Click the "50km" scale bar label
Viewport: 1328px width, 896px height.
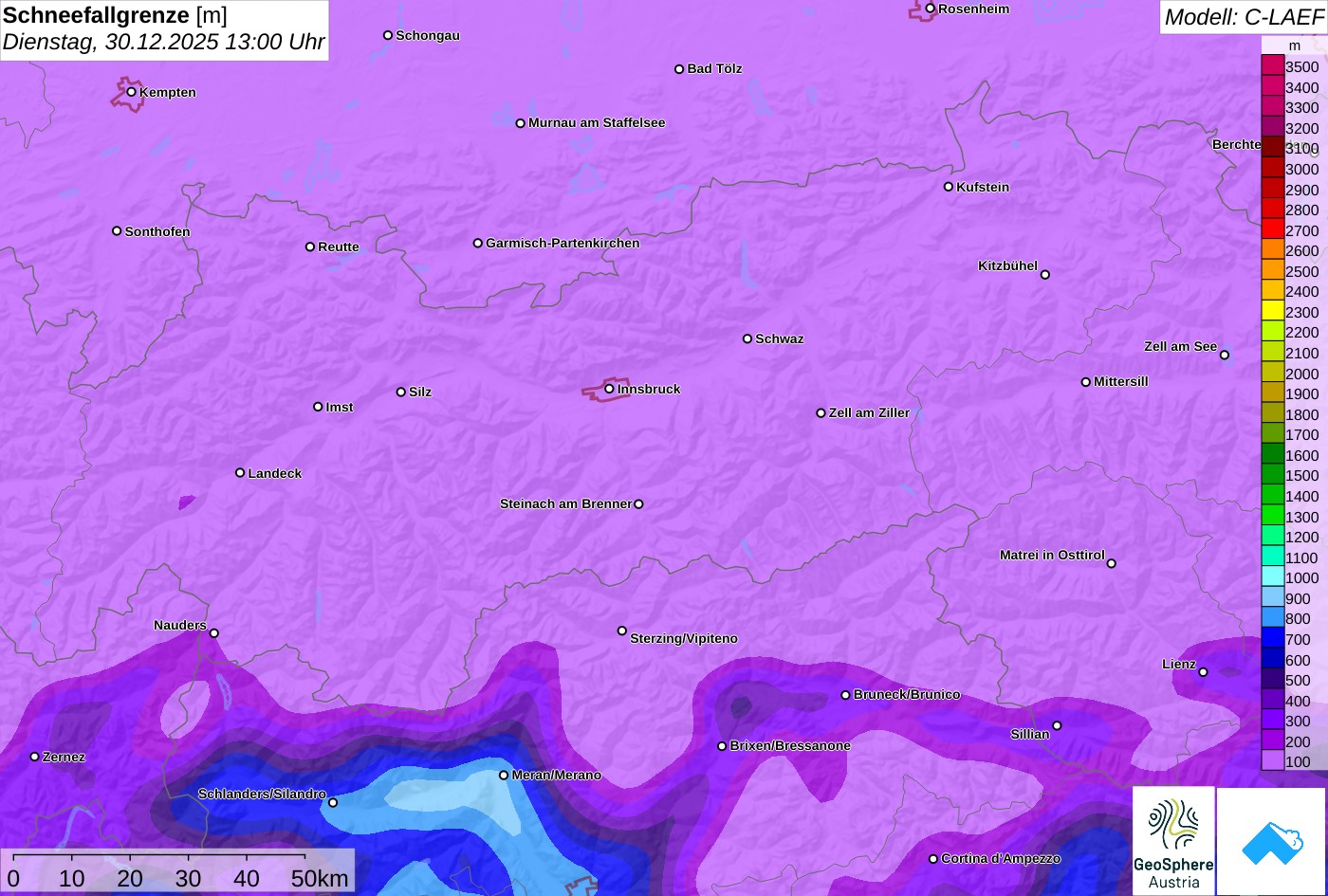click(x=320, y=879)
